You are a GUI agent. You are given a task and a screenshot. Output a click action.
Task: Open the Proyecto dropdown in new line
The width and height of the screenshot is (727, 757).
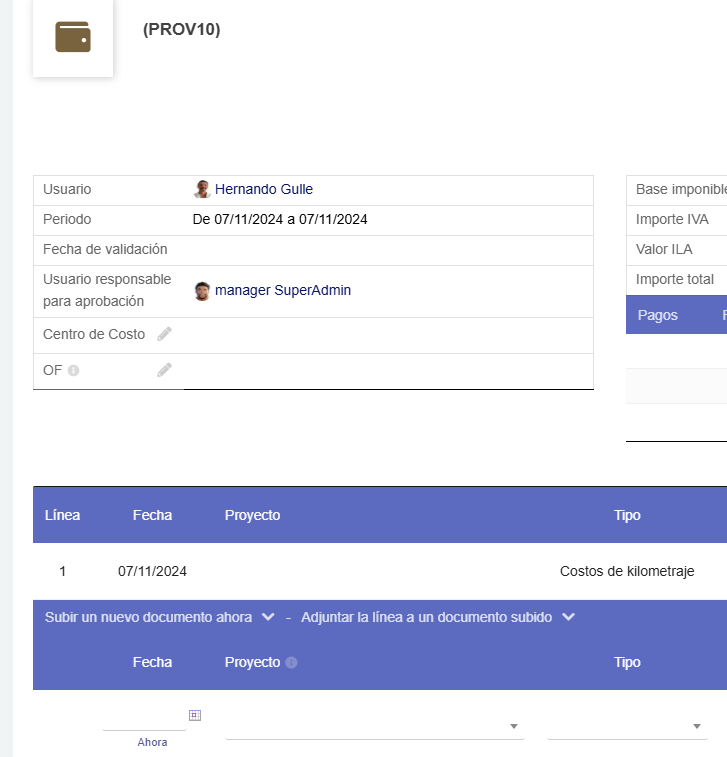click(x=374, y=726)
